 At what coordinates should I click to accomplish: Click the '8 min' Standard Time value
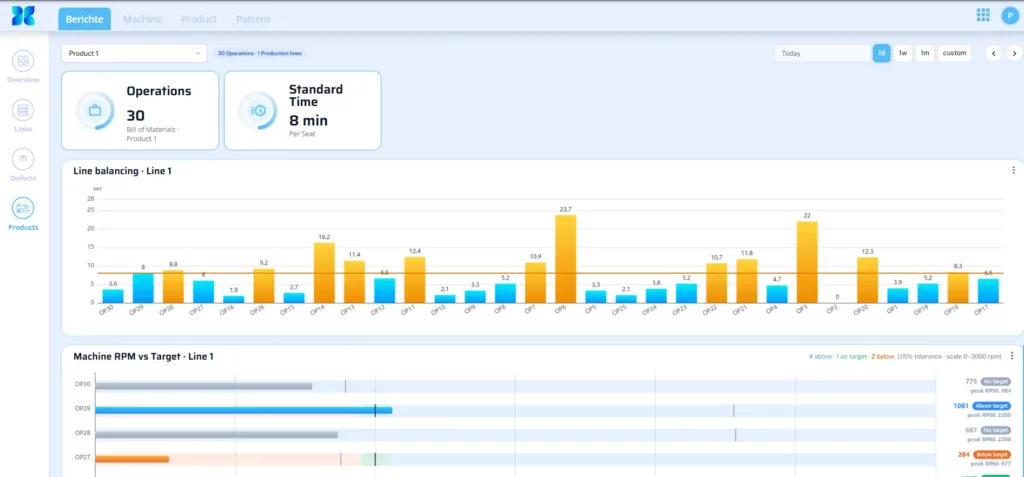pyautogui.click(x=308, y=121)
